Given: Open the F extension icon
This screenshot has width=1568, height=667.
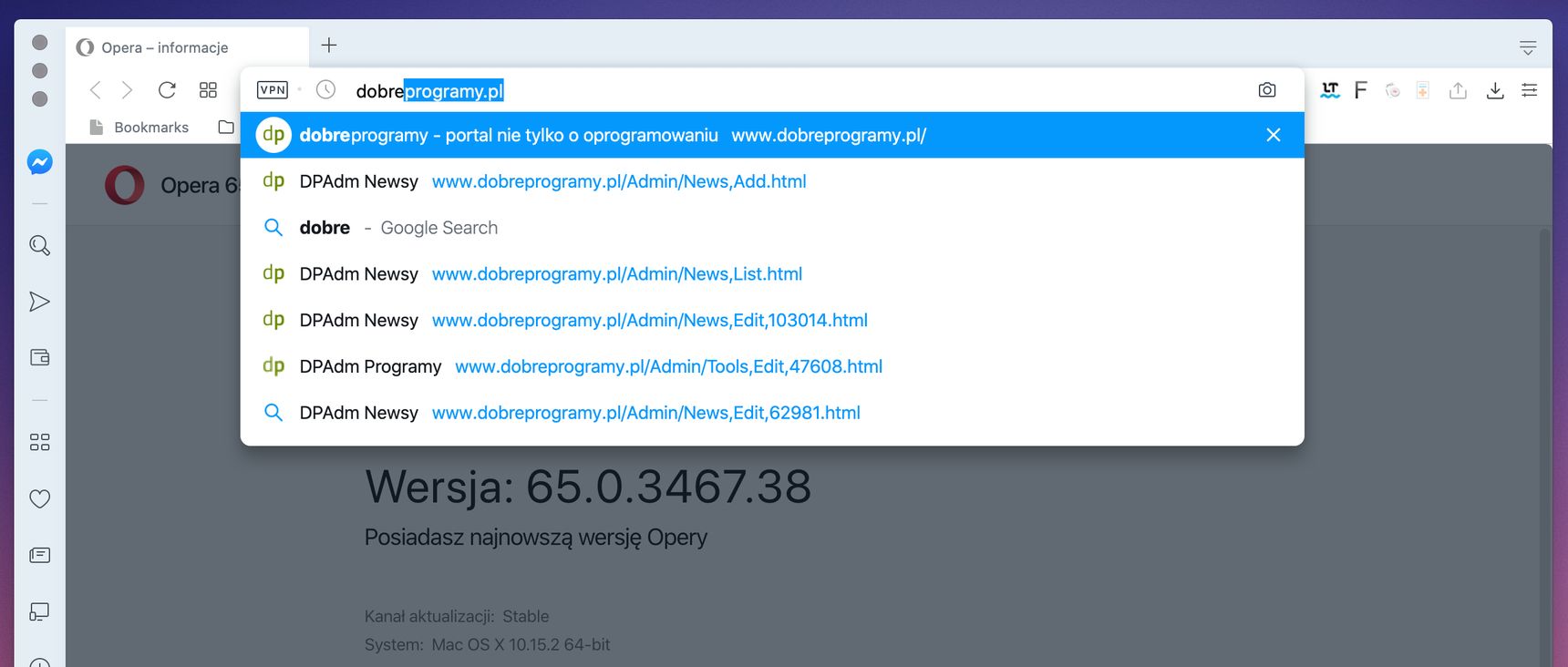Looking at the screenshot, I should pyautogui.click(x=1360, y=90).
